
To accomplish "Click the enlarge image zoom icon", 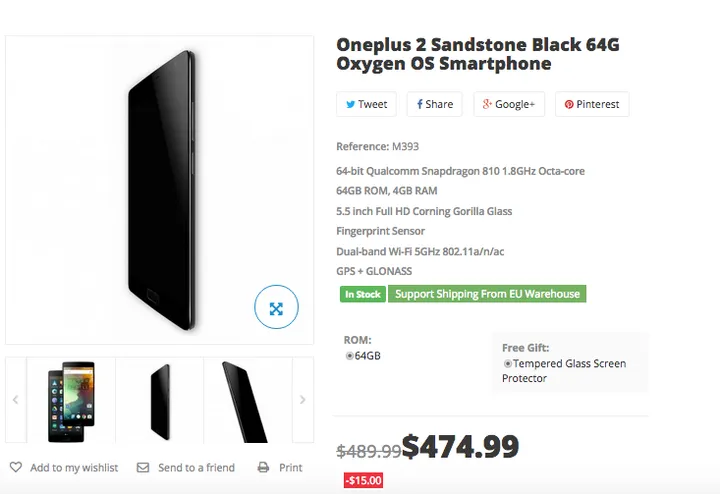I will [276, 308].
